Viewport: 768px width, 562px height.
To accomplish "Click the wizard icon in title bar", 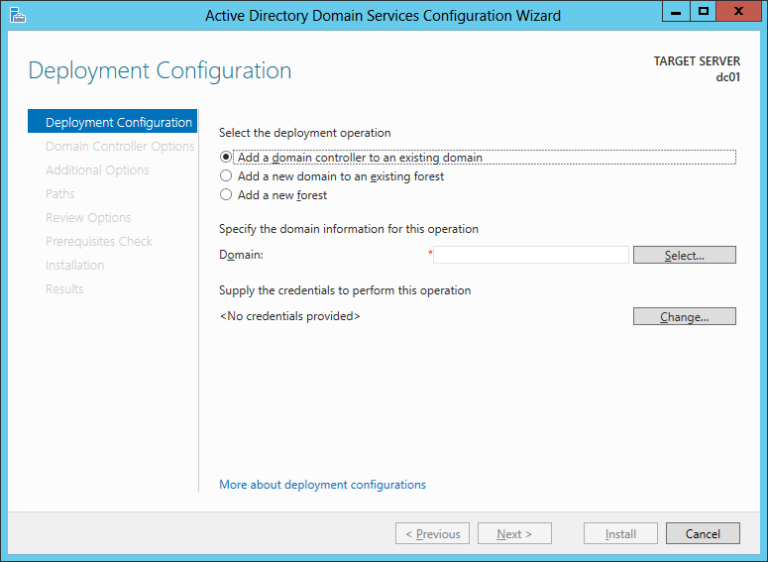I will (16, 15).
